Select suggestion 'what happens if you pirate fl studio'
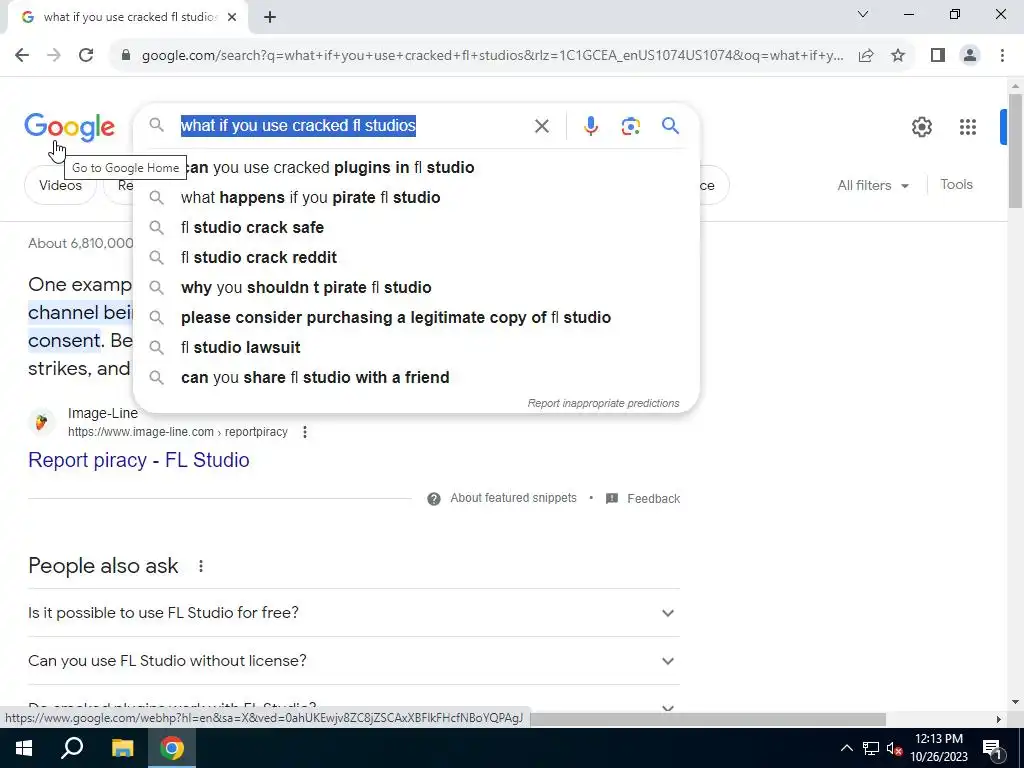The image size is (1024, 768). [x=416, y=197]
